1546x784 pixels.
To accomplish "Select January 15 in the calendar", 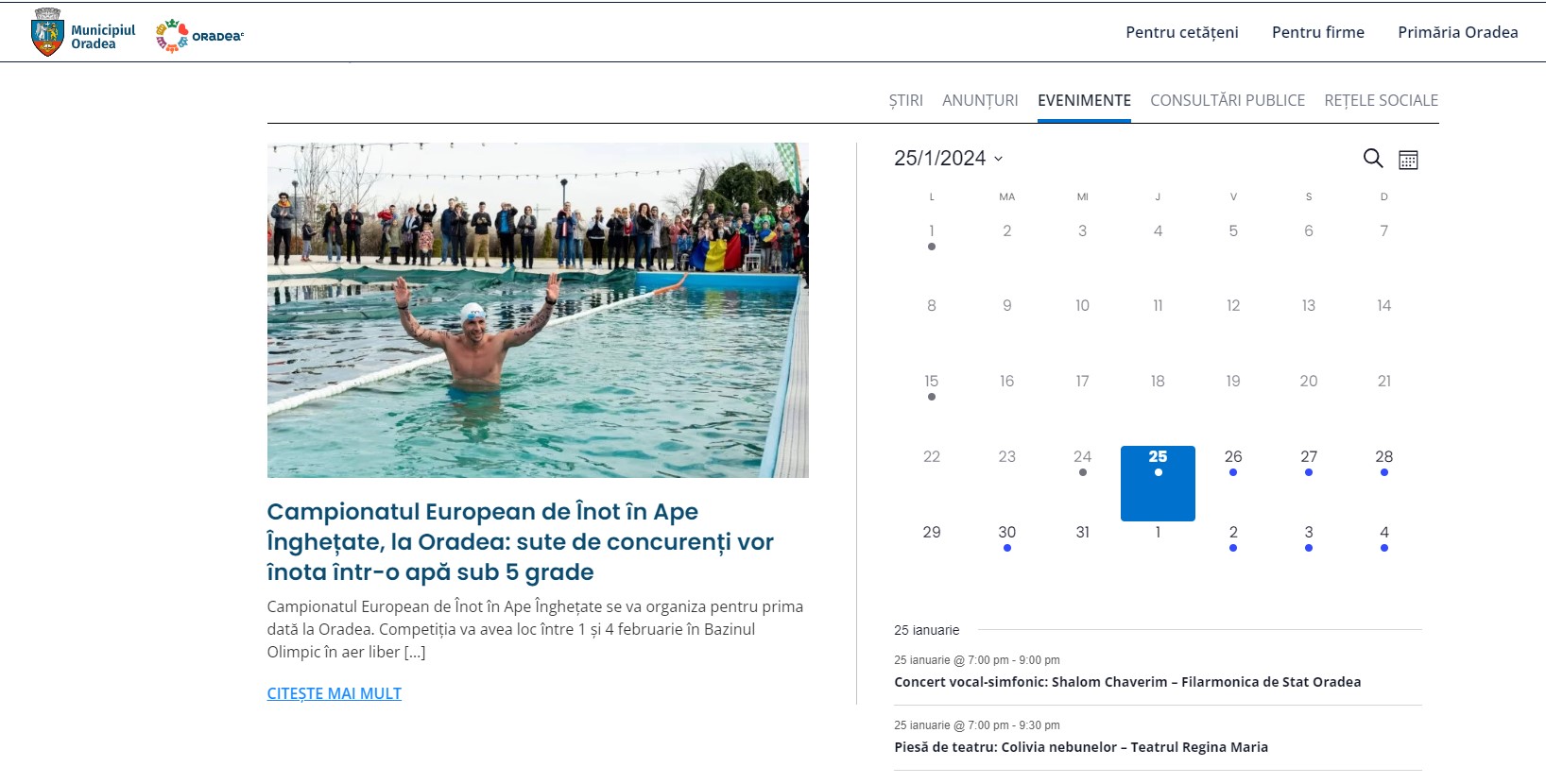I will tap(931, 384).
